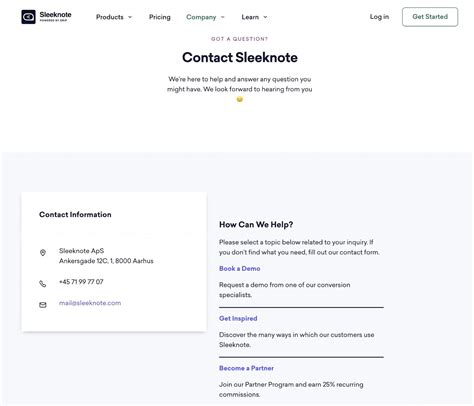Click the Ankersgade 12C address text
This screenshot has height=406, width=474.
[106, 261]
